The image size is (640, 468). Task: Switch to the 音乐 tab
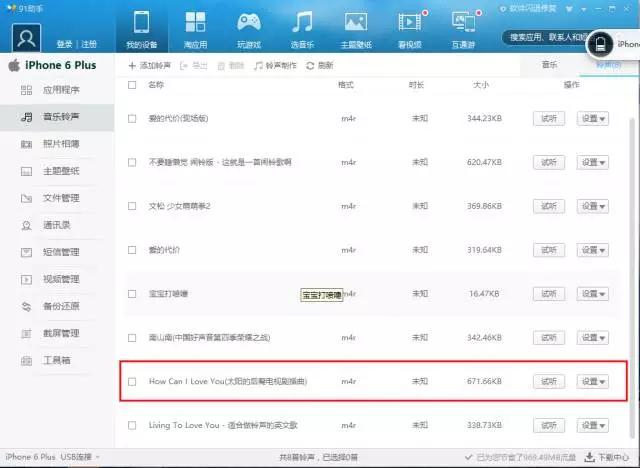[x=549, y=65]
